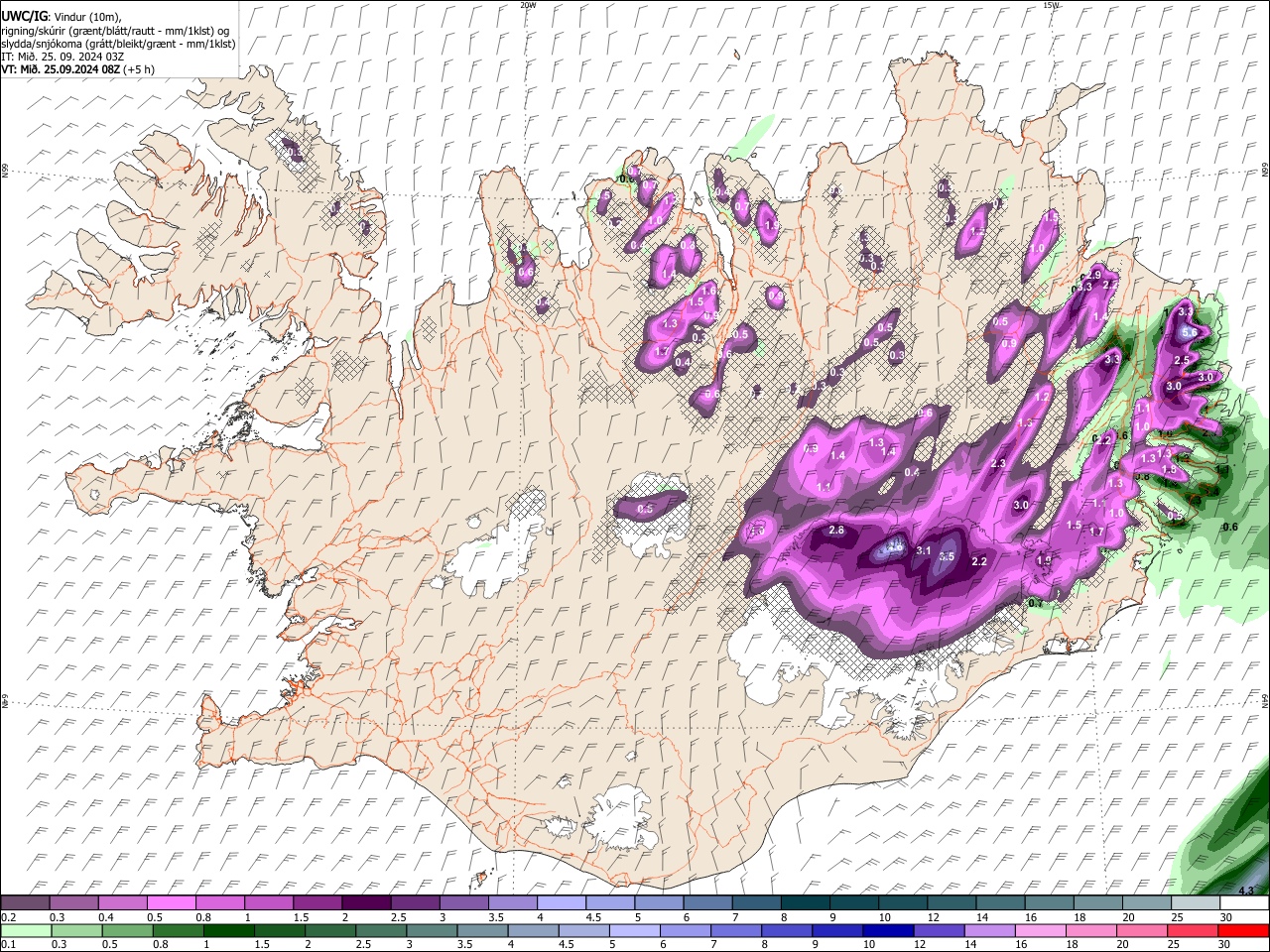Select the 'IT: Mið. 25. 09. 2024 03Z' line

[63, 57]
